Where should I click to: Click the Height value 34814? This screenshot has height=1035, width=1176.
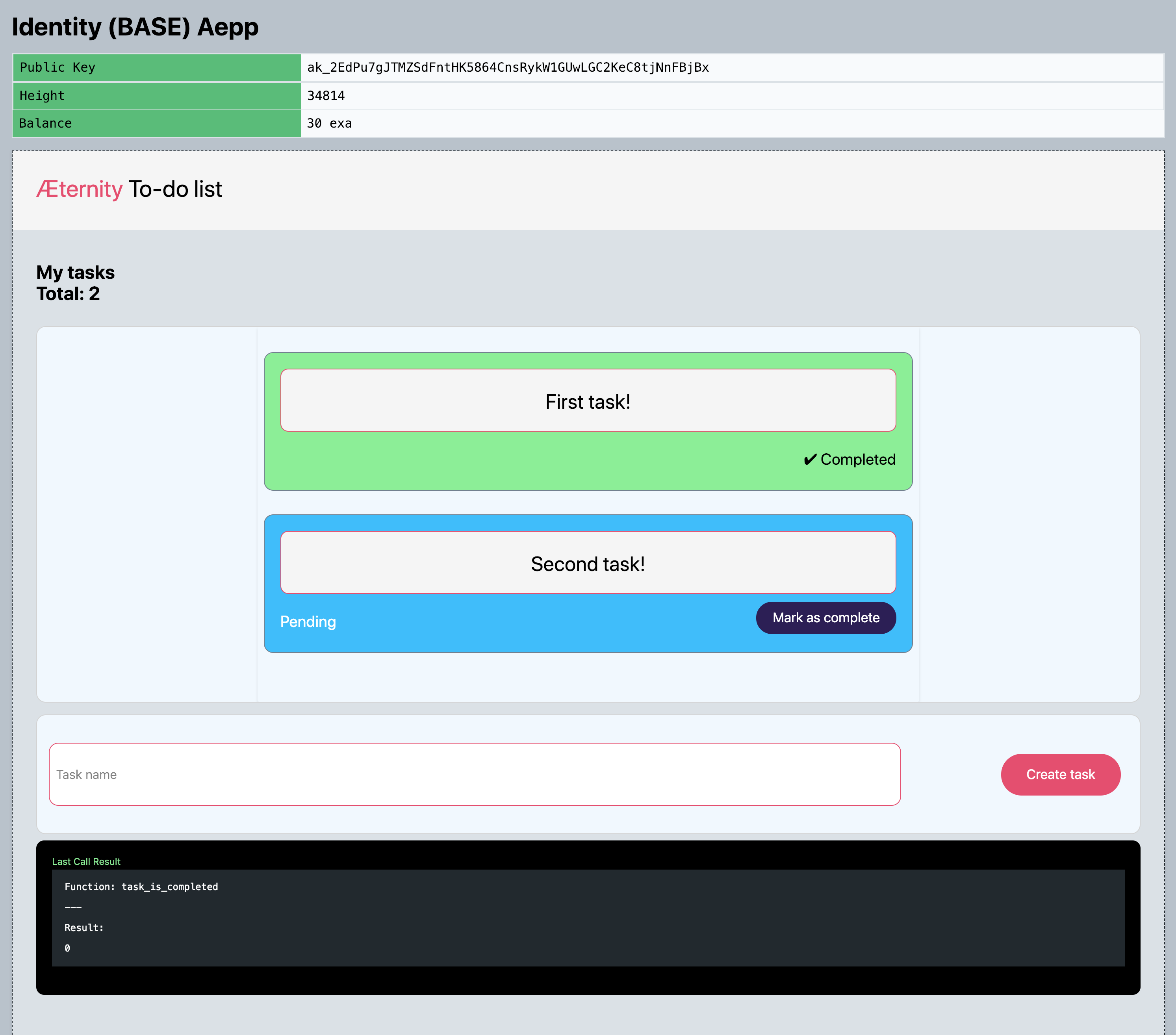click(326, 96)
